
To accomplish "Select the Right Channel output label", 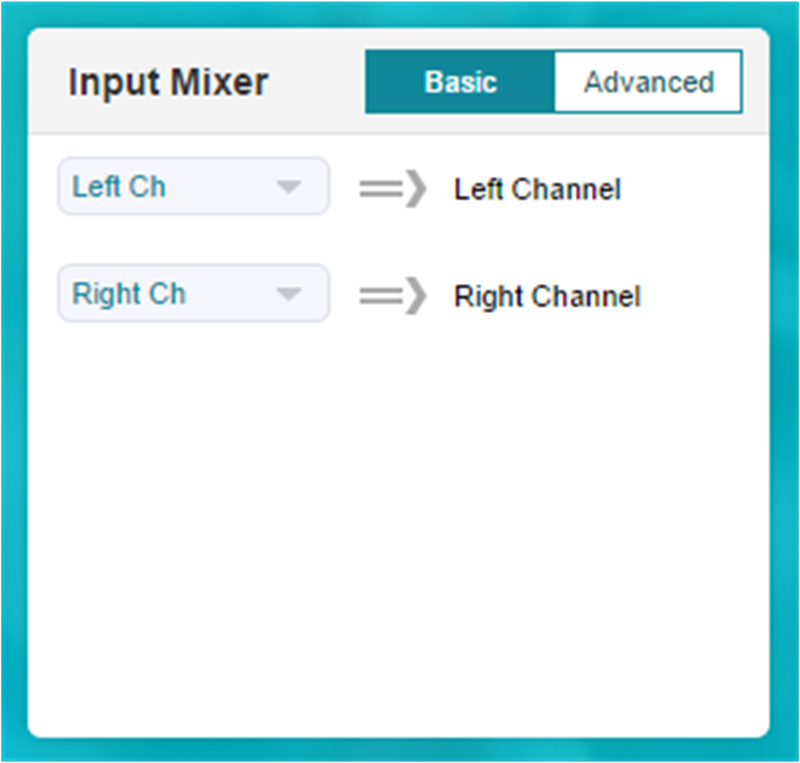I will (x=547, y=296).
